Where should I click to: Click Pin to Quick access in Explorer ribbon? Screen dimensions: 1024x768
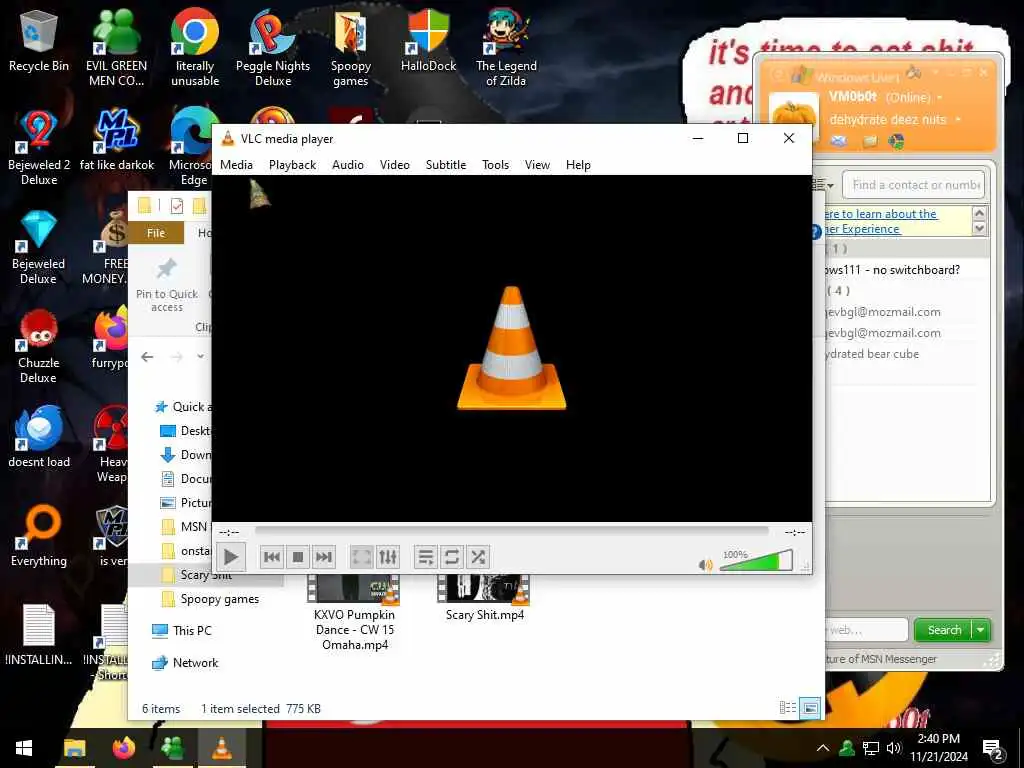coord(167,285)
